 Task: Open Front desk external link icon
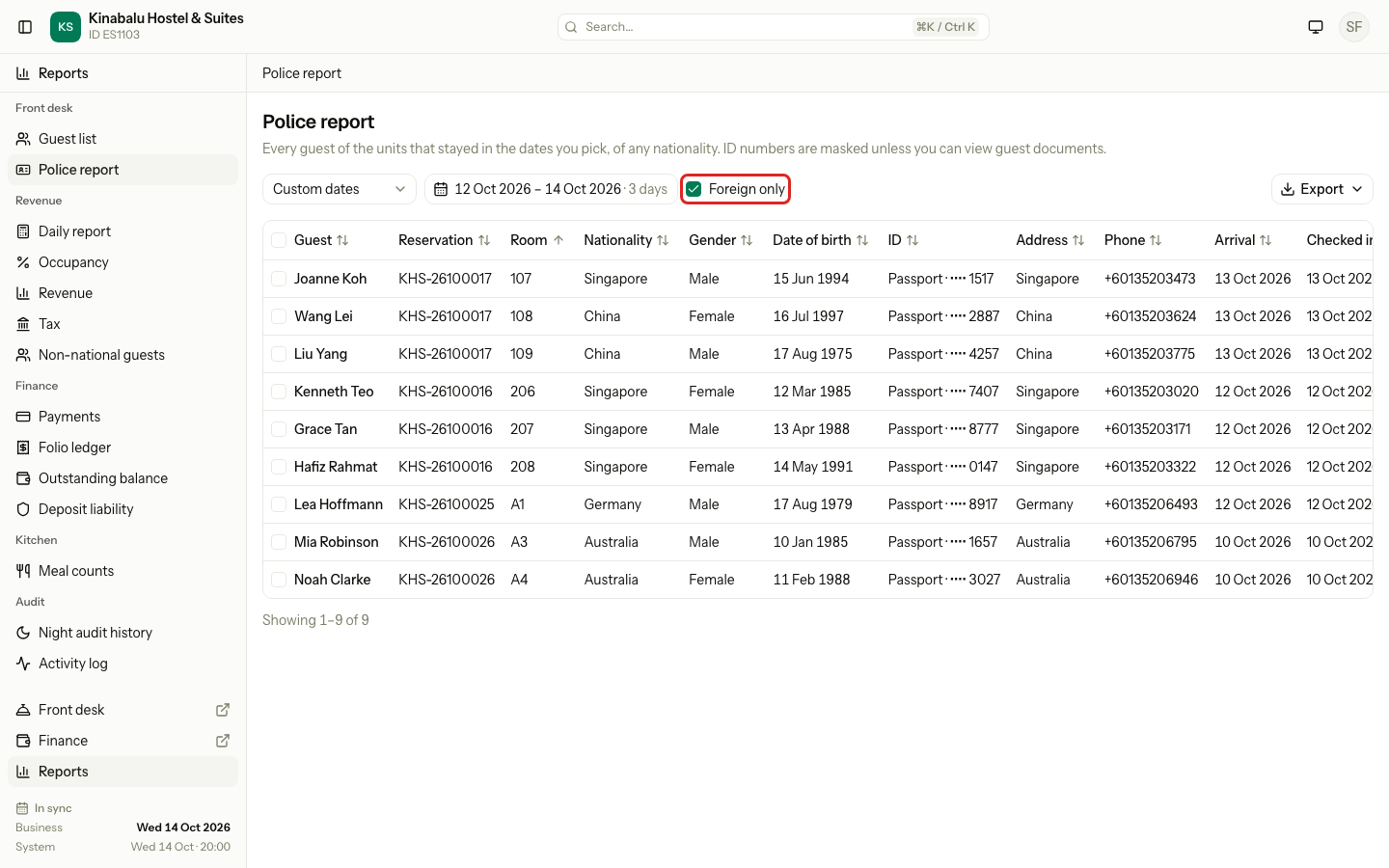point(223,710)
